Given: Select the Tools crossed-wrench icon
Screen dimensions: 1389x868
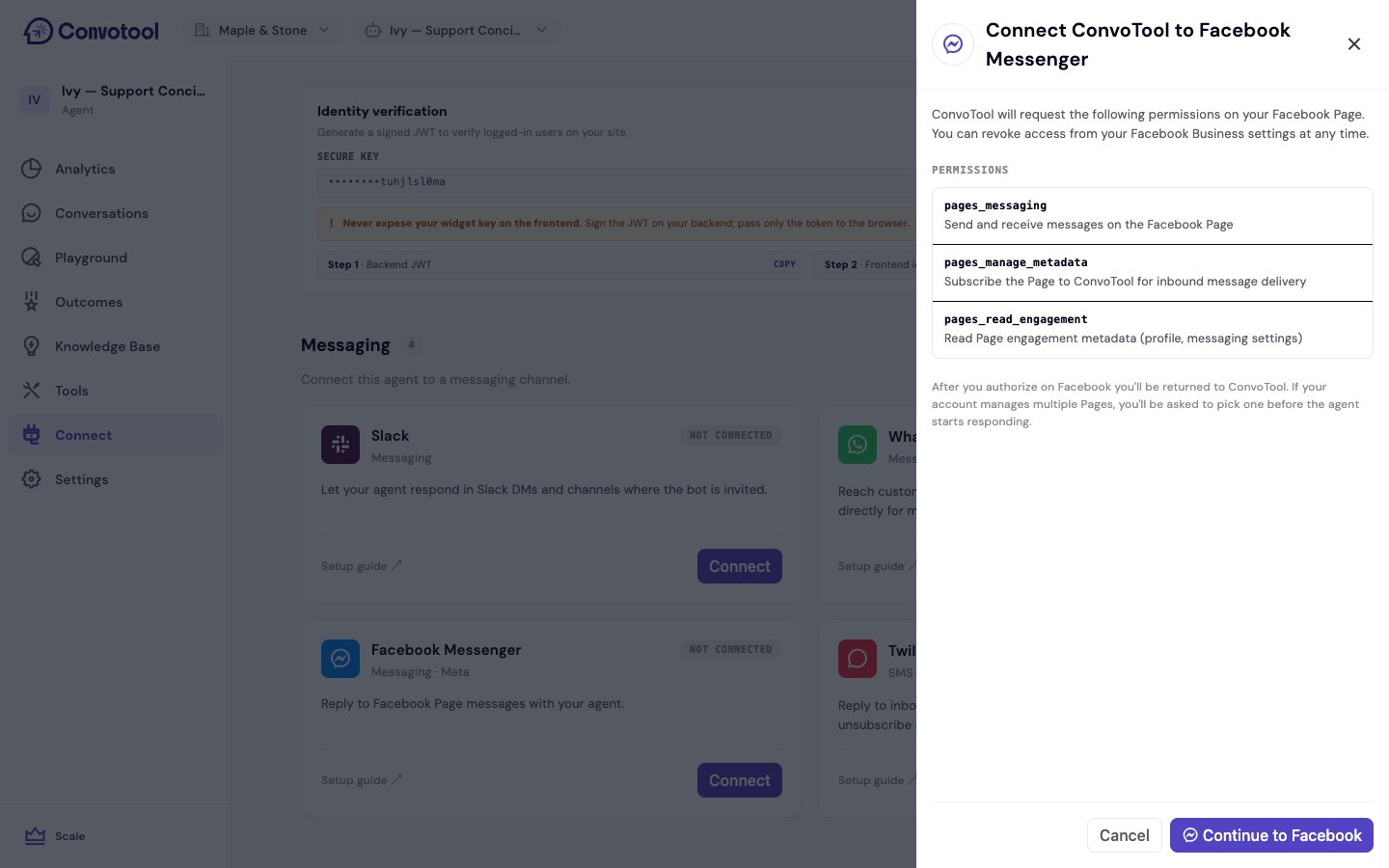Looking at the screenshot, I should [32, 391].
